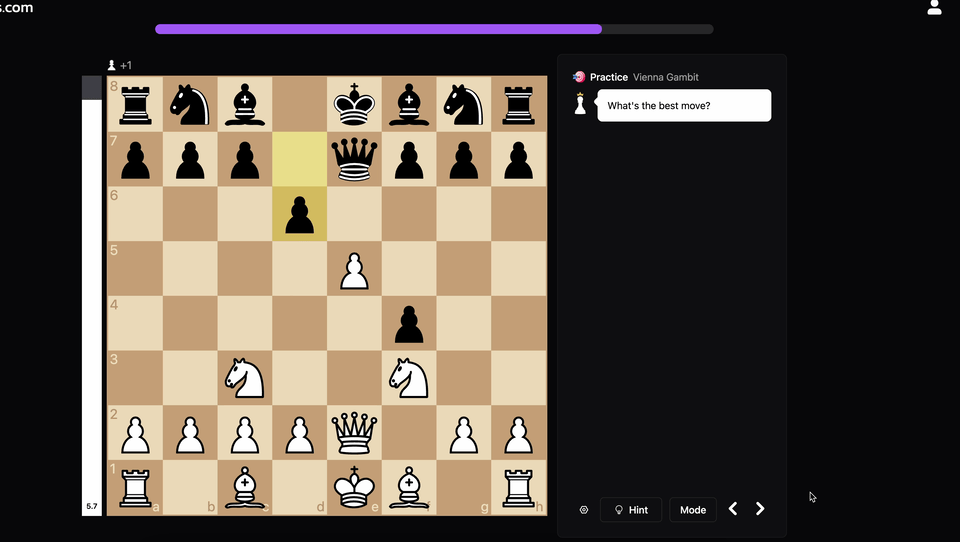This screenshot has width=960, height=542.
Task: Click the captured pawn +1 indicator
Action: coord(119,66)
